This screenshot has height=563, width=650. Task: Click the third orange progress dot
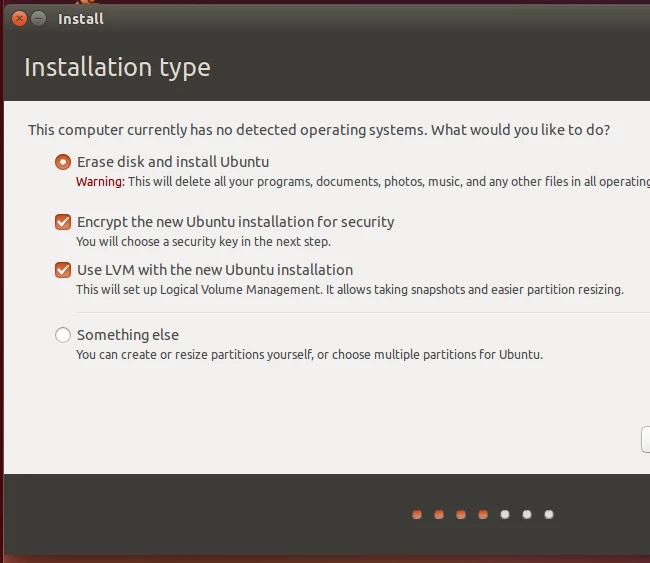(461, 515)
